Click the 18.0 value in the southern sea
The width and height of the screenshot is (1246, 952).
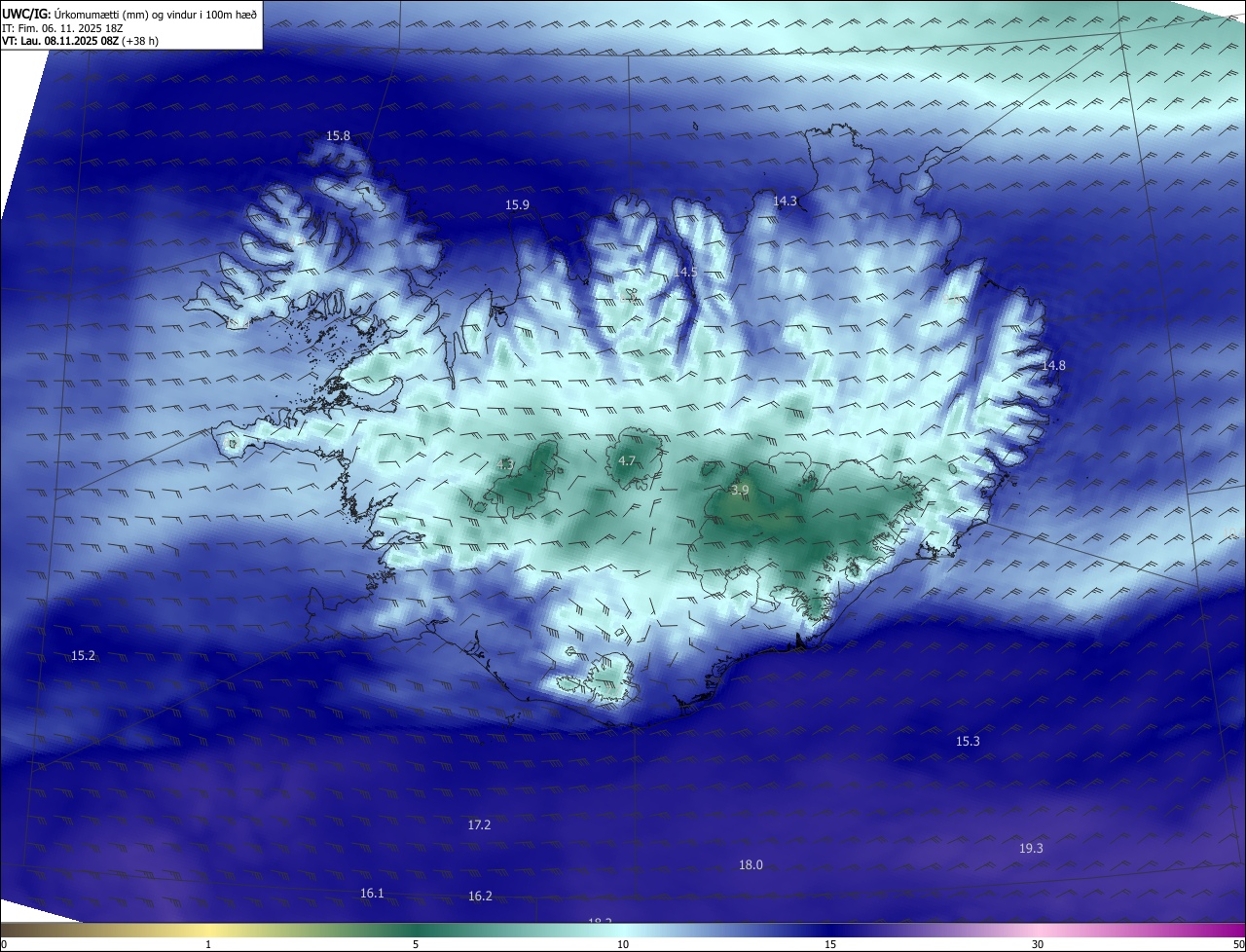(751, 865)
